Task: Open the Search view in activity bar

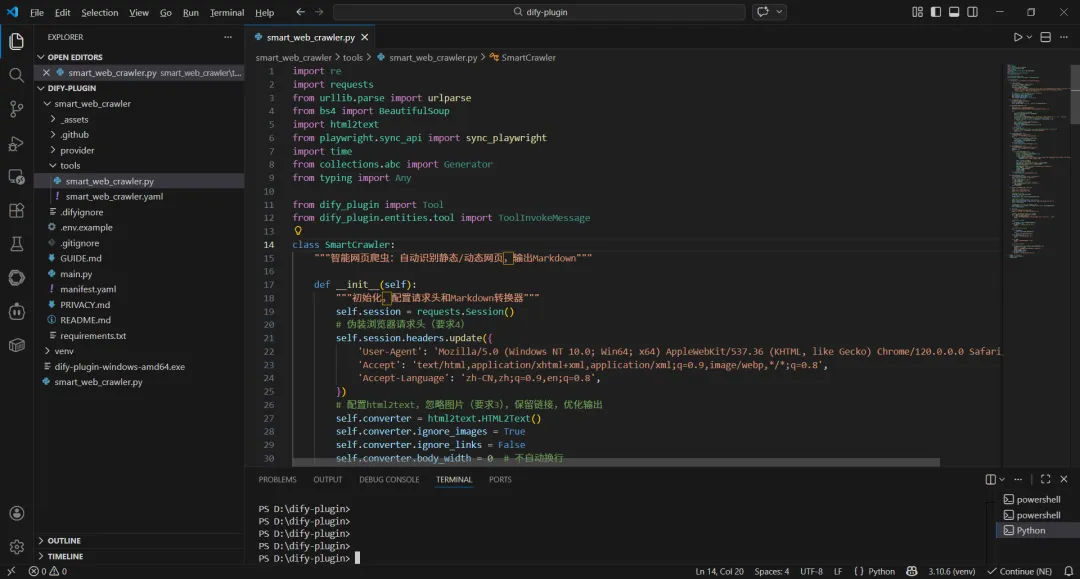Action: pos(16,75)
